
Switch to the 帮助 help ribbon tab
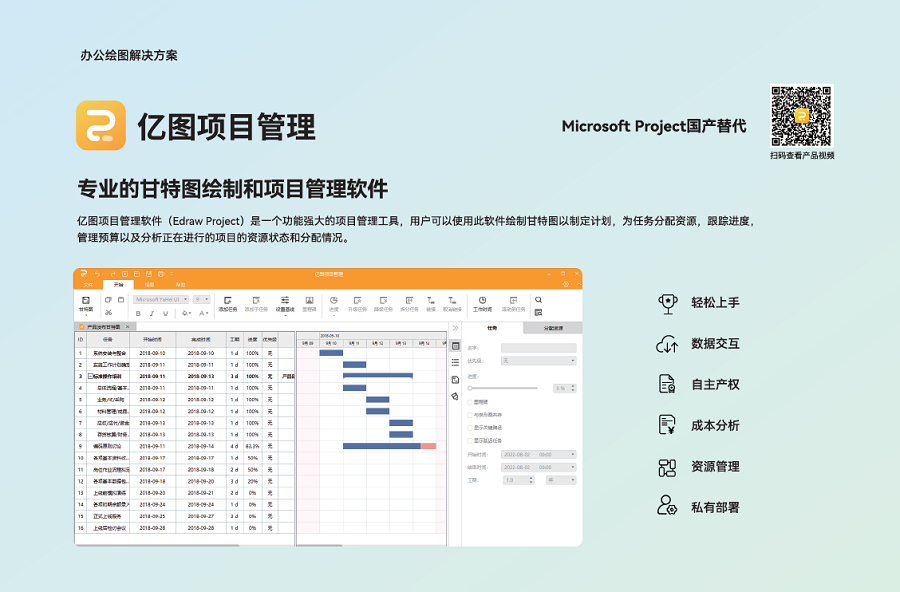coord(180,285)
